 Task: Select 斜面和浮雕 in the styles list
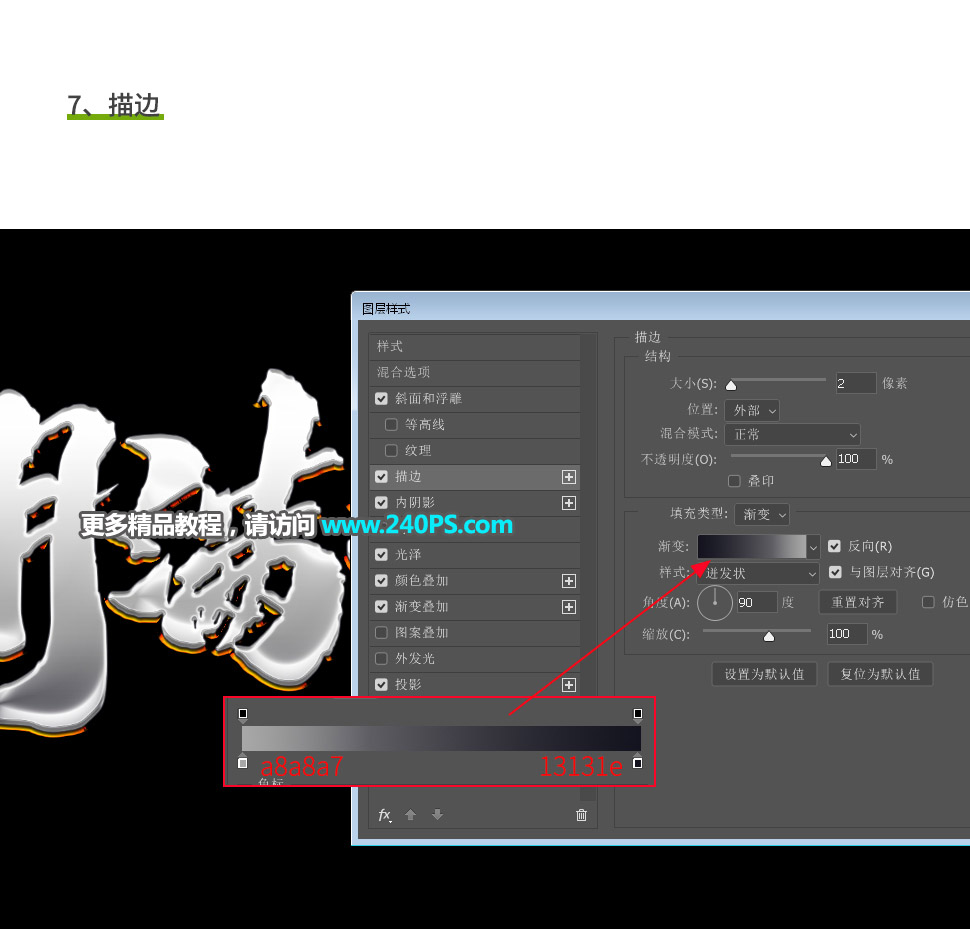pyautogui.click(x=430, y=398)
